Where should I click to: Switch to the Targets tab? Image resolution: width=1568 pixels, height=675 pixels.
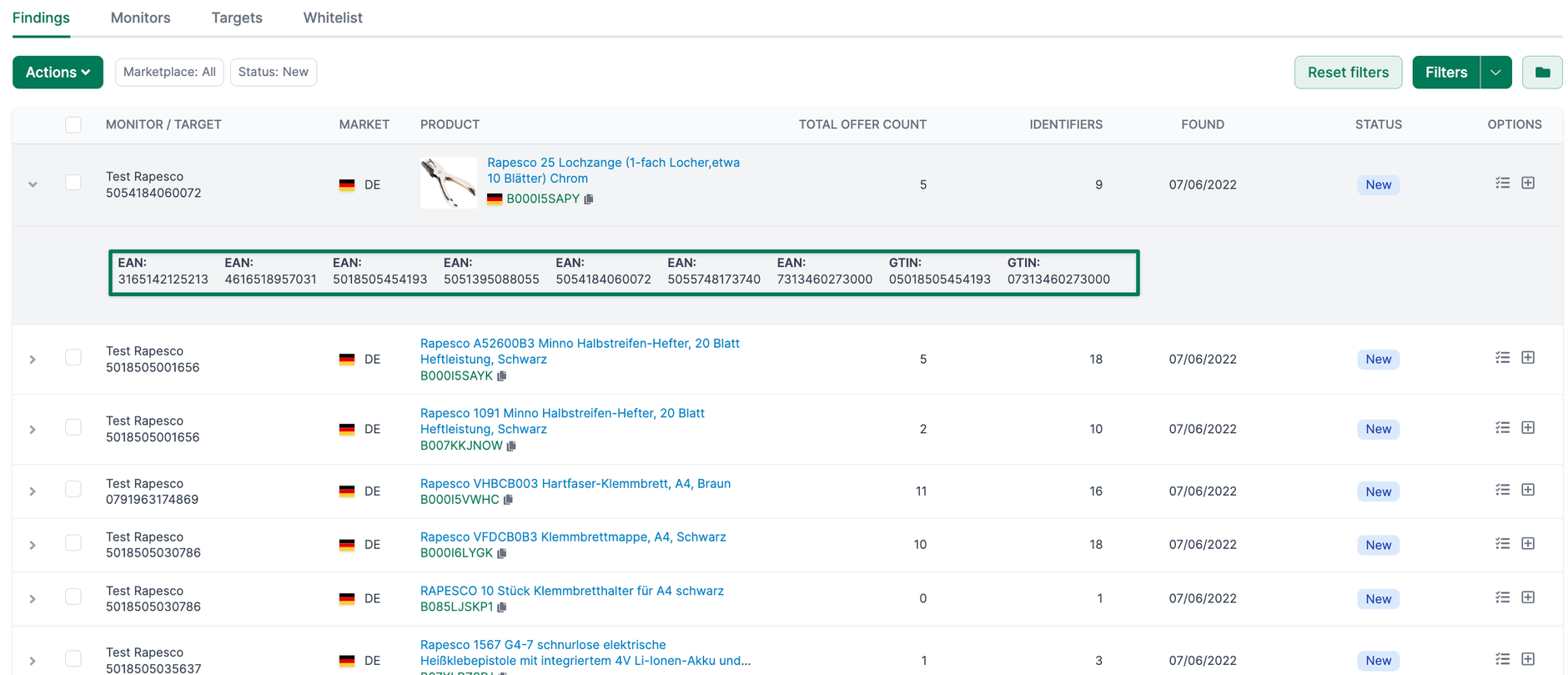pos(237,18)
